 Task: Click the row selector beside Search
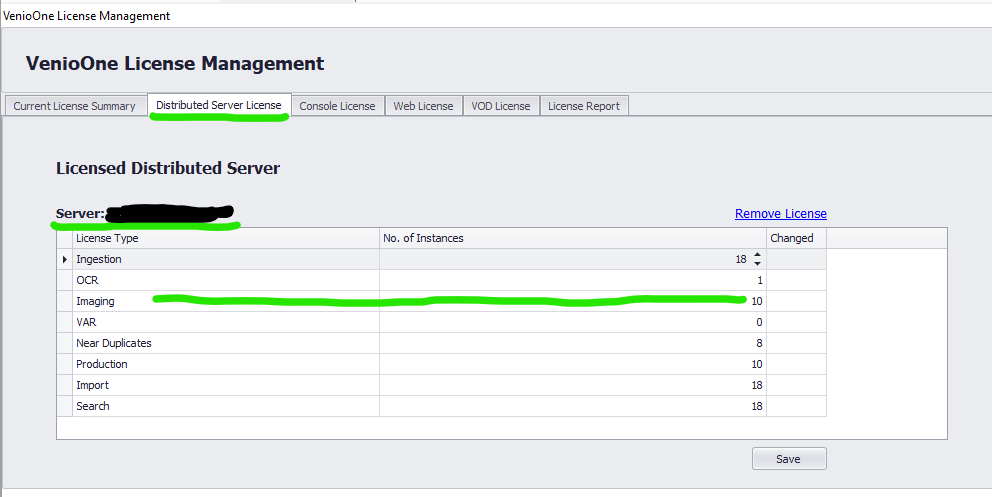[65, 406]
